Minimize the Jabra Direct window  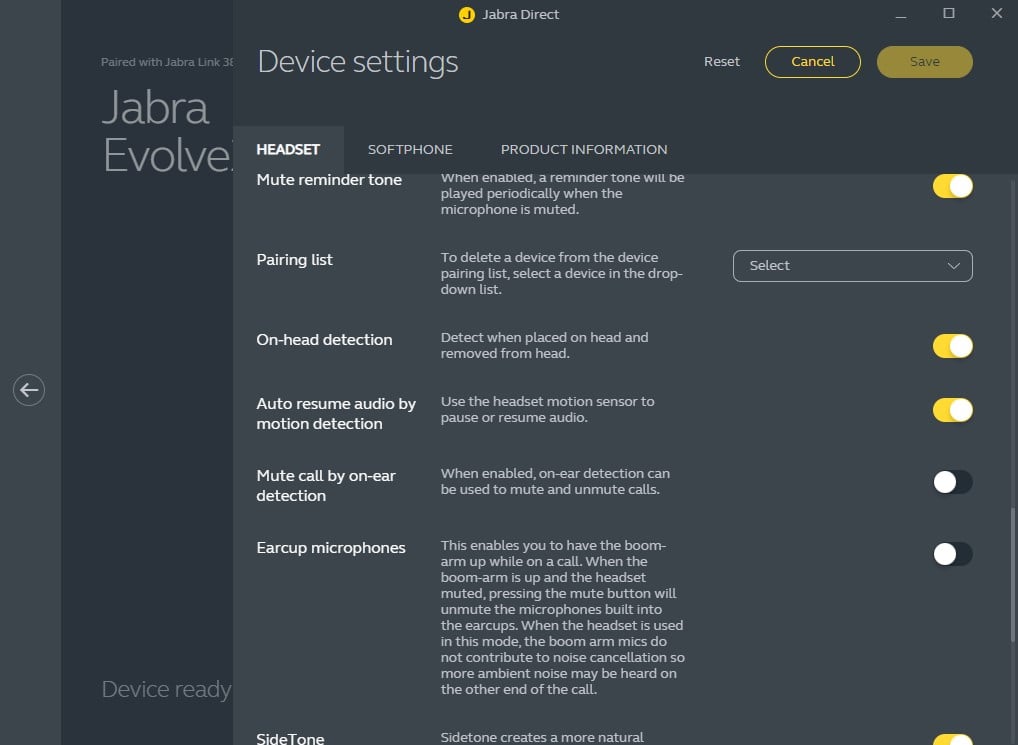tap(901, 14)
